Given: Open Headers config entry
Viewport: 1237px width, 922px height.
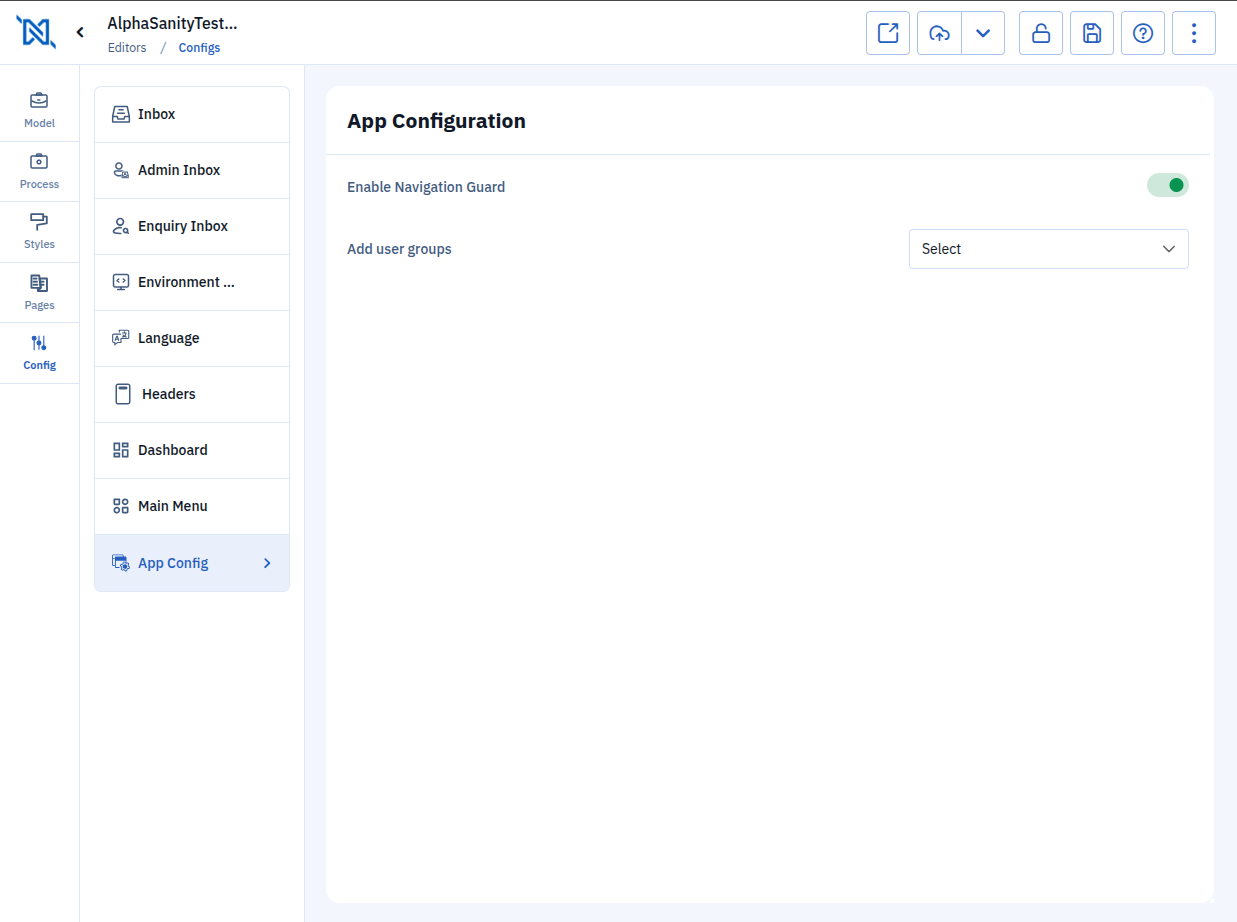Looking at the screenshot, I should [x=192, y=394].
